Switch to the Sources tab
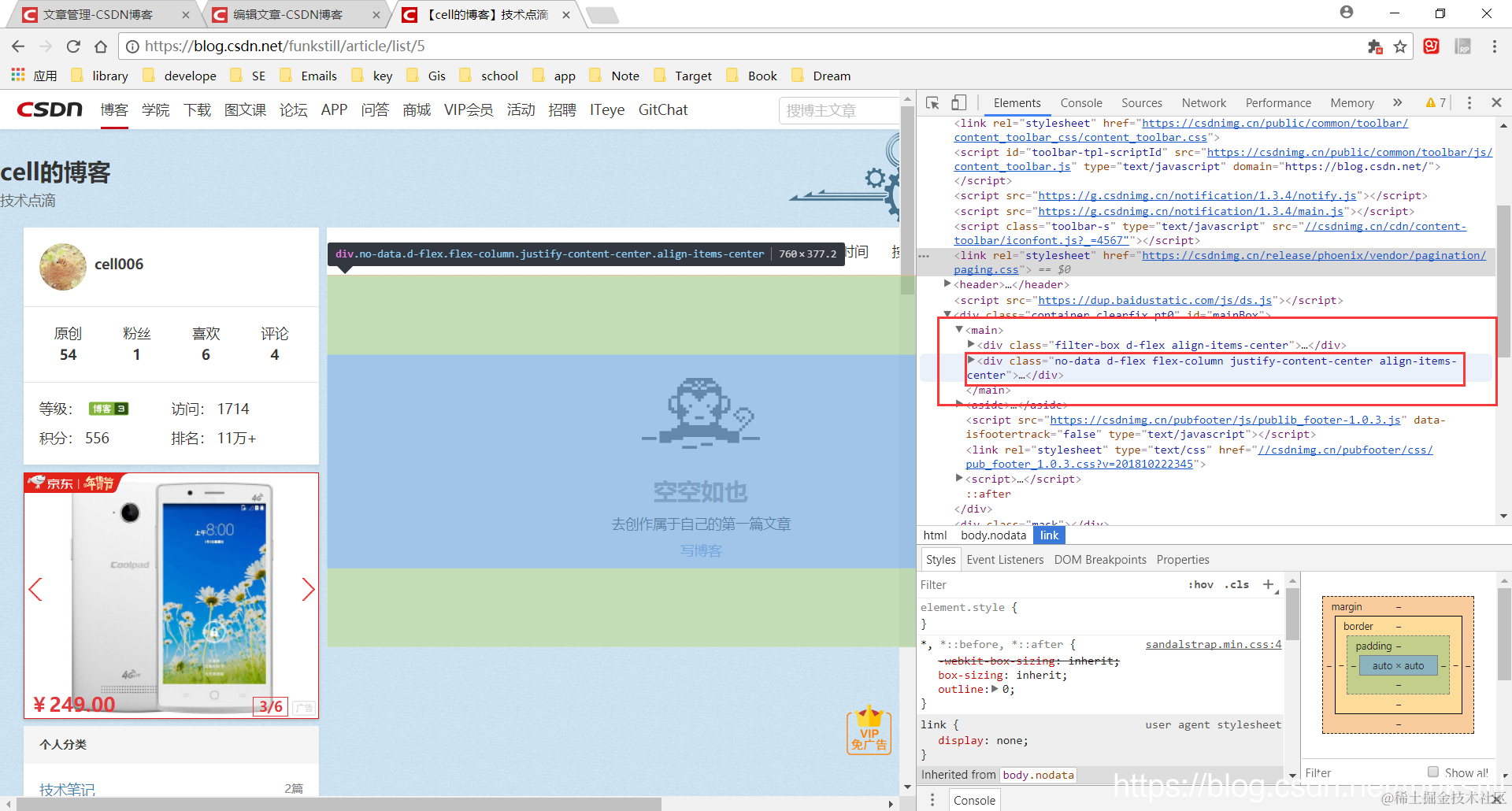1512x811 pixels. coord(1142,103)
